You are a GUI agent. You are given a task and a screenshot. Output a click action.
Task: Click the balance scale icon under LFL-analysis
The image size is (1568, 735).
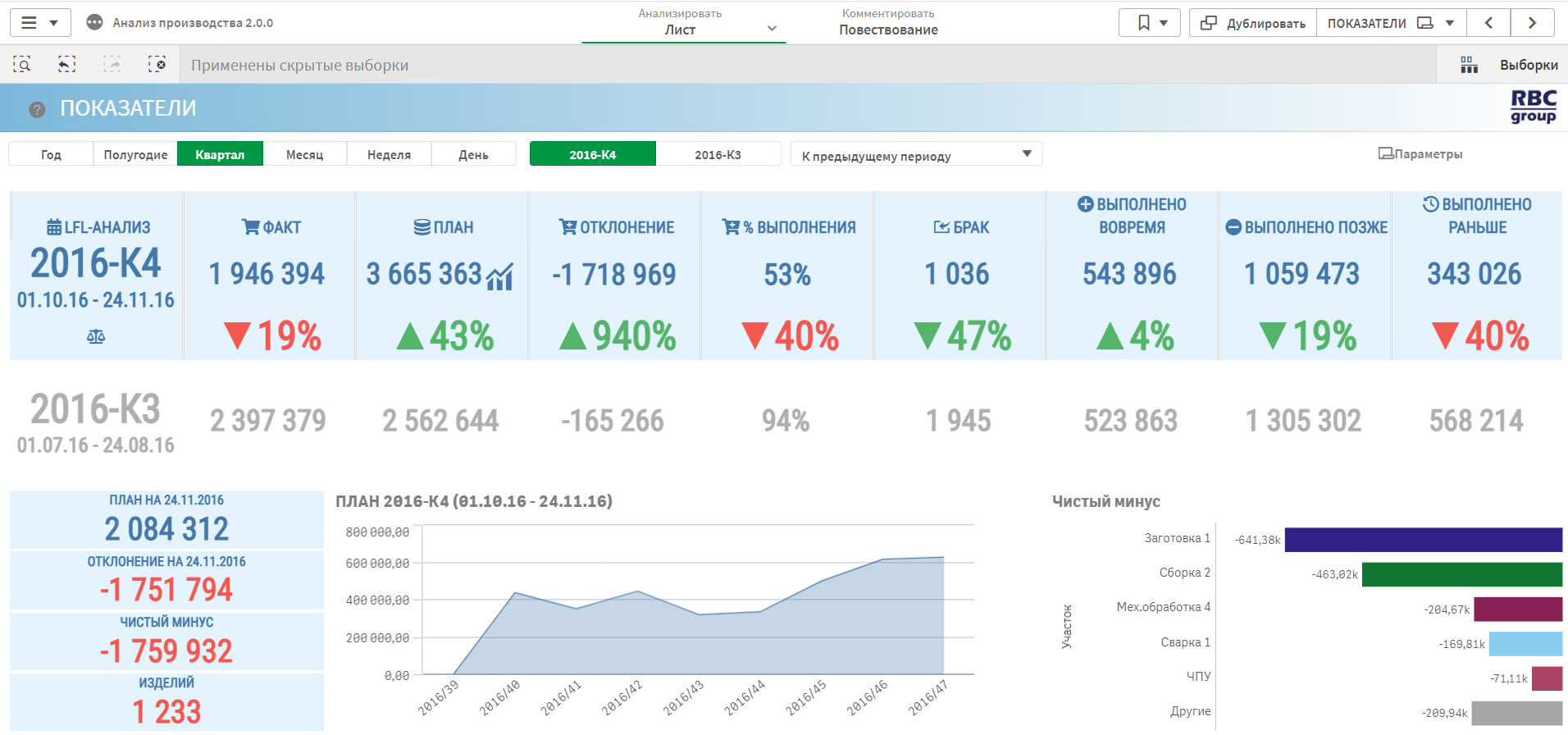click(x=96, y=336)
